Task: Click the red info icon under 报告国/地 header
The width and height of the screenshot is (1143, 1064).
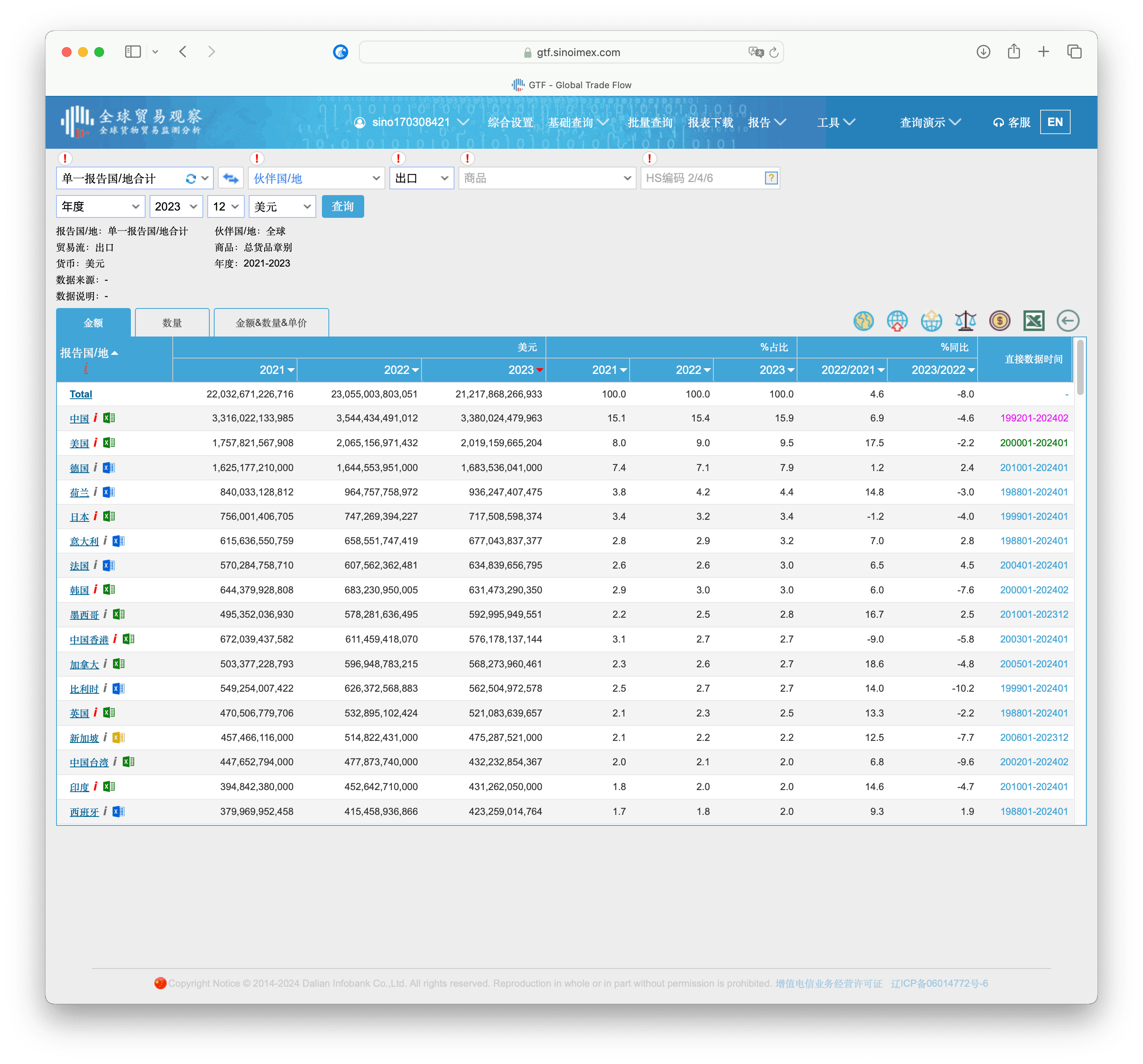Action: 86,369
